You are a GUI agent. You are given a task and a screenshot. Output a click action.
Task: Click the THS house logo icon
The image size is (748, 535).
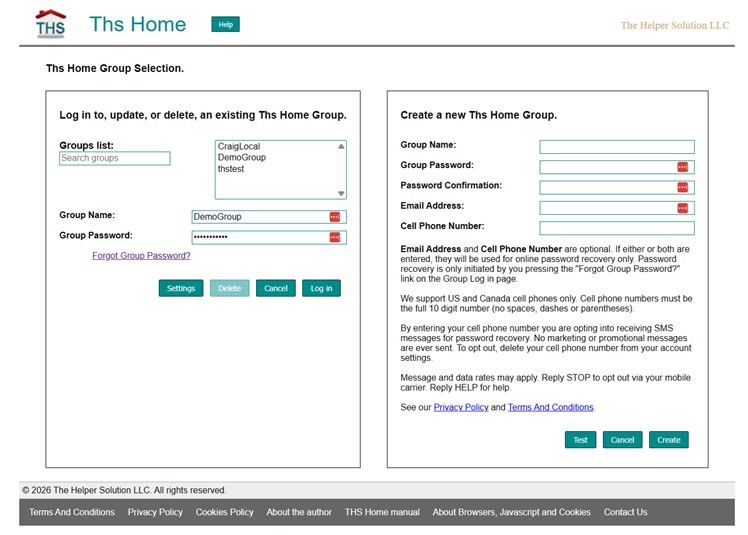point(50,24)
